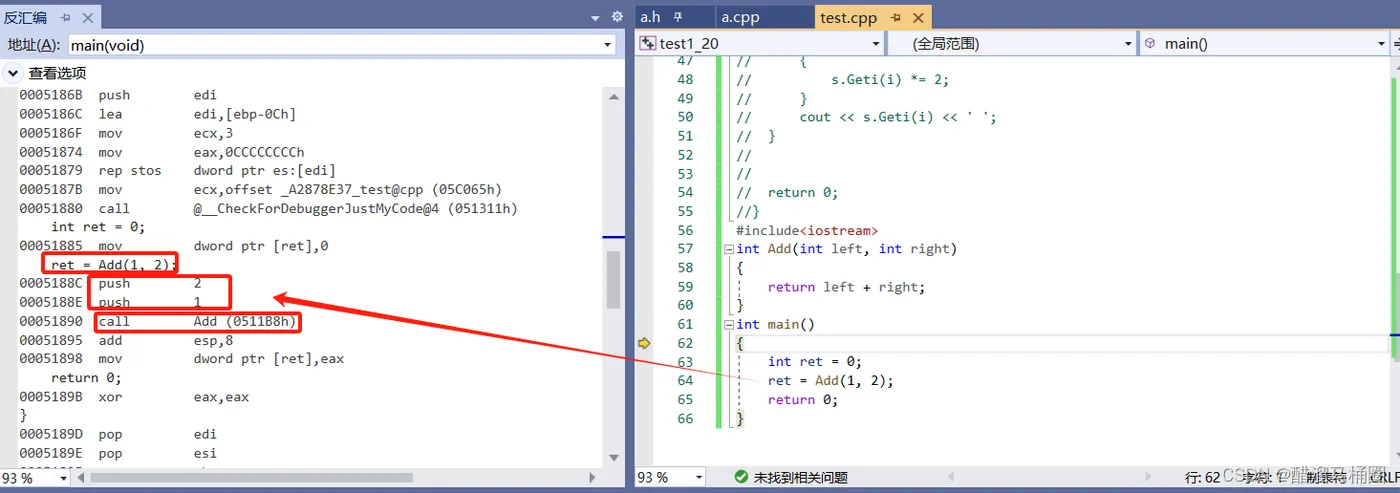Image resolution: width=1400 pixels, height=493 pixels.
Task: Click the 'int ret = 0;' line 63 in test.cpp
Action: click(x=814, y=362)
